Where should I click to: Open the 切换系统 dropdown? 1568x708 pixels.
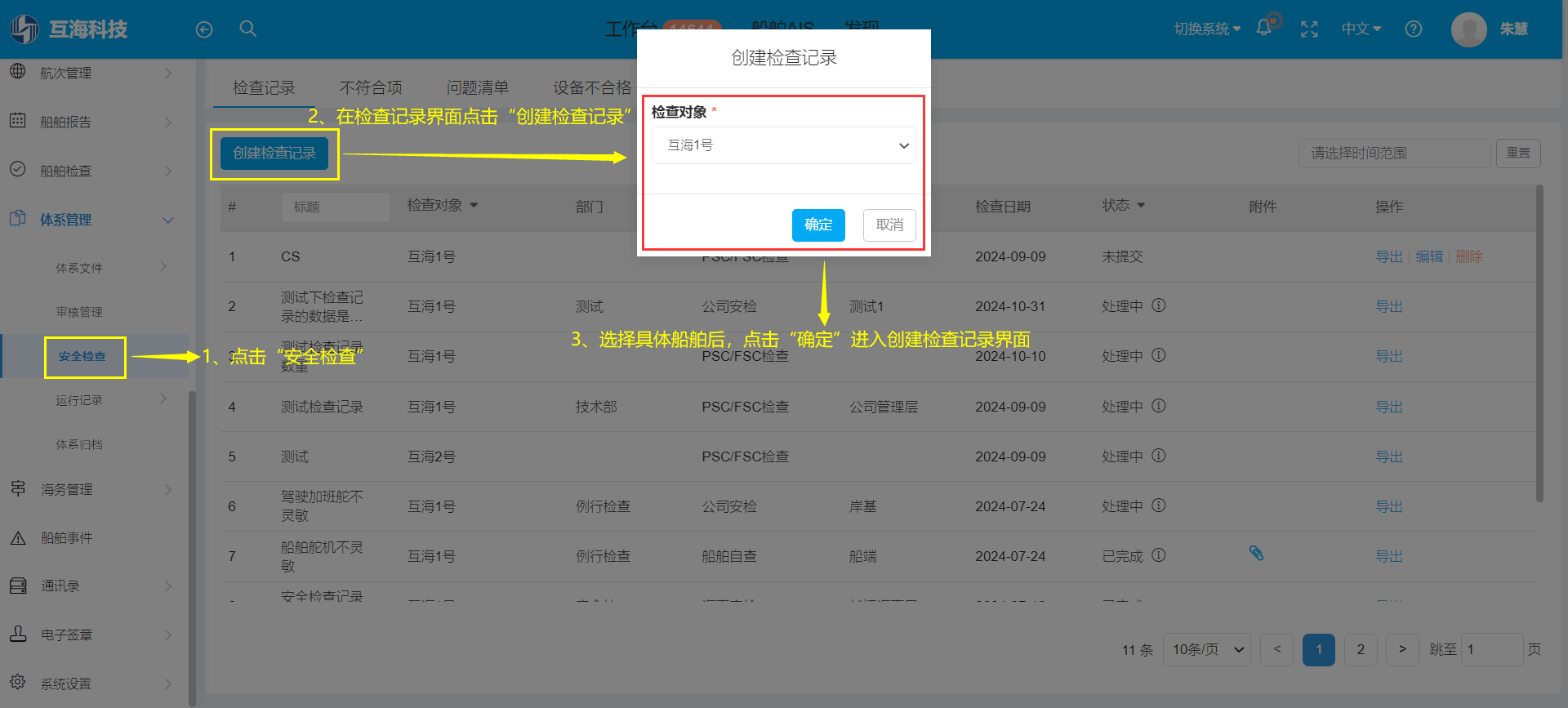coord(1207,29)
